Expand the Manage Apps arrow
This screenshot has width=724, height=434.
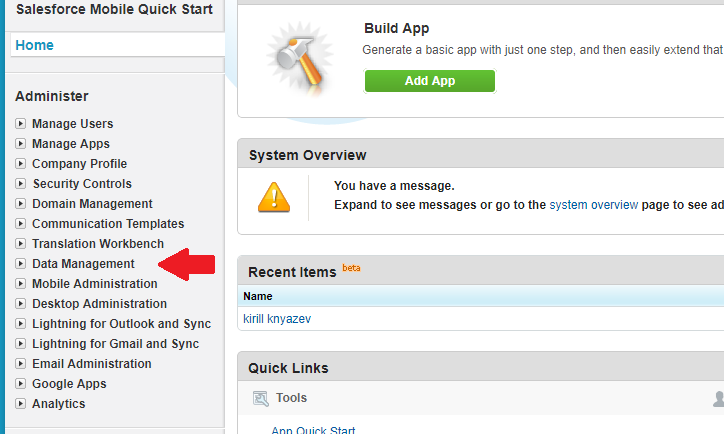click(x=21, y=144)
